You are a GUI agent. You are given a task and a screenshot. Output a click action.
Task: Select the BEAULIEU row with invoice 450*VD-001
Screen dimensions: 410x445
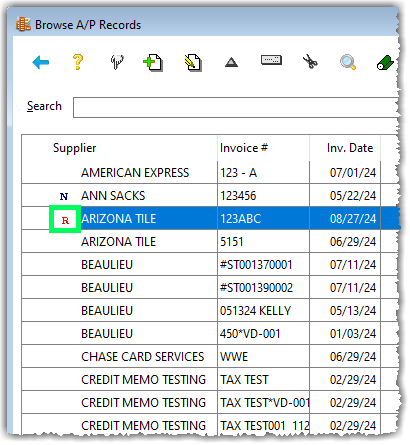pos(211,334)
